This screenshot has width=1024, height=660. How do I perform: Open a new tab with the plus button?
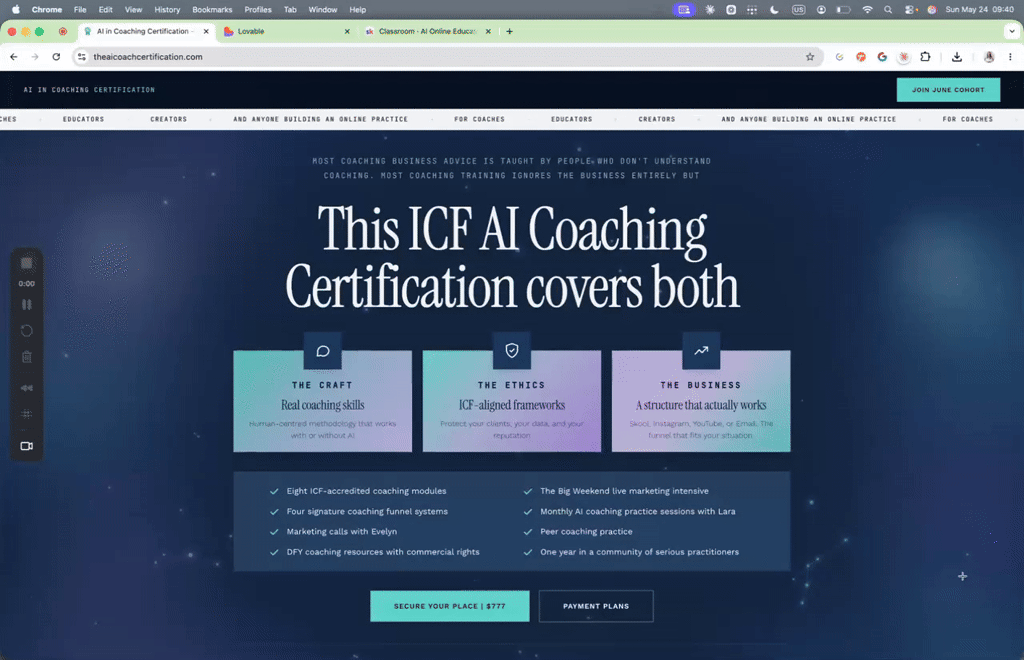coord(509,31)
